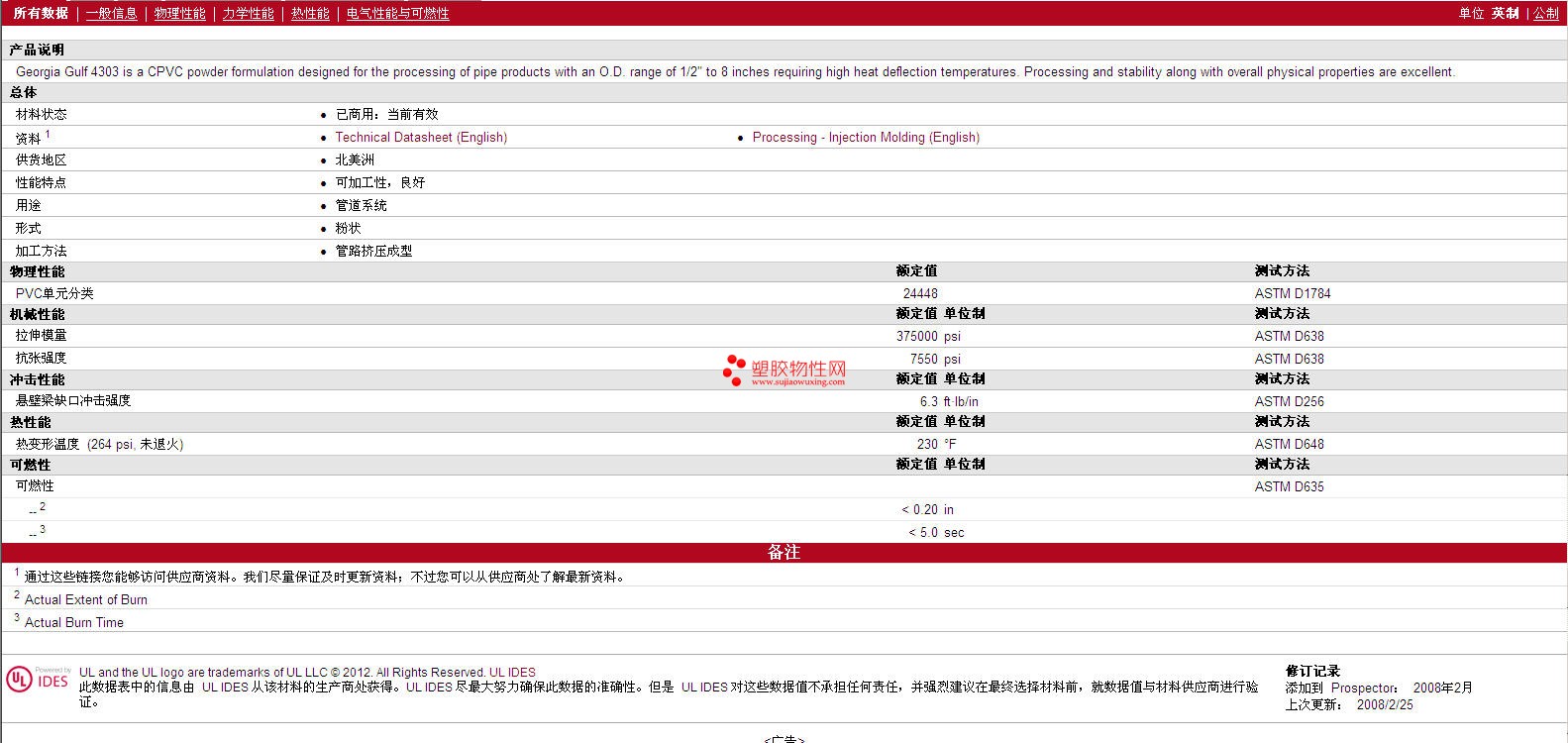Viewport: 1568px width, 743px height.
Task: Click the Actual Extent of Burn footnote
Action: pos(86,599)
